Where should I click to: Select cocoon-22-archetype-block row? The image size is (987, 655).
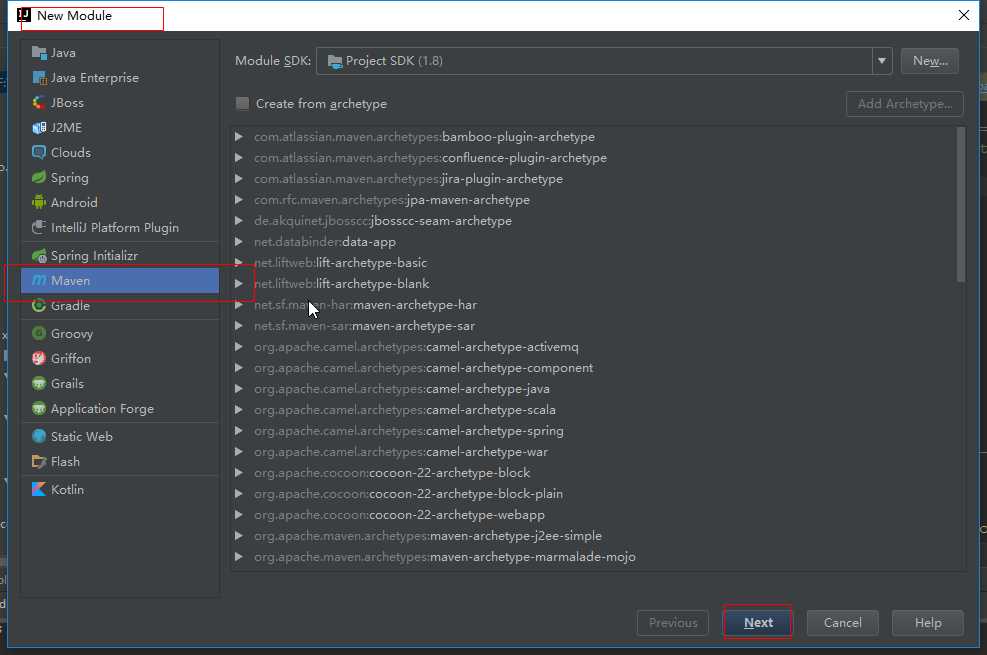coord(594,473)
